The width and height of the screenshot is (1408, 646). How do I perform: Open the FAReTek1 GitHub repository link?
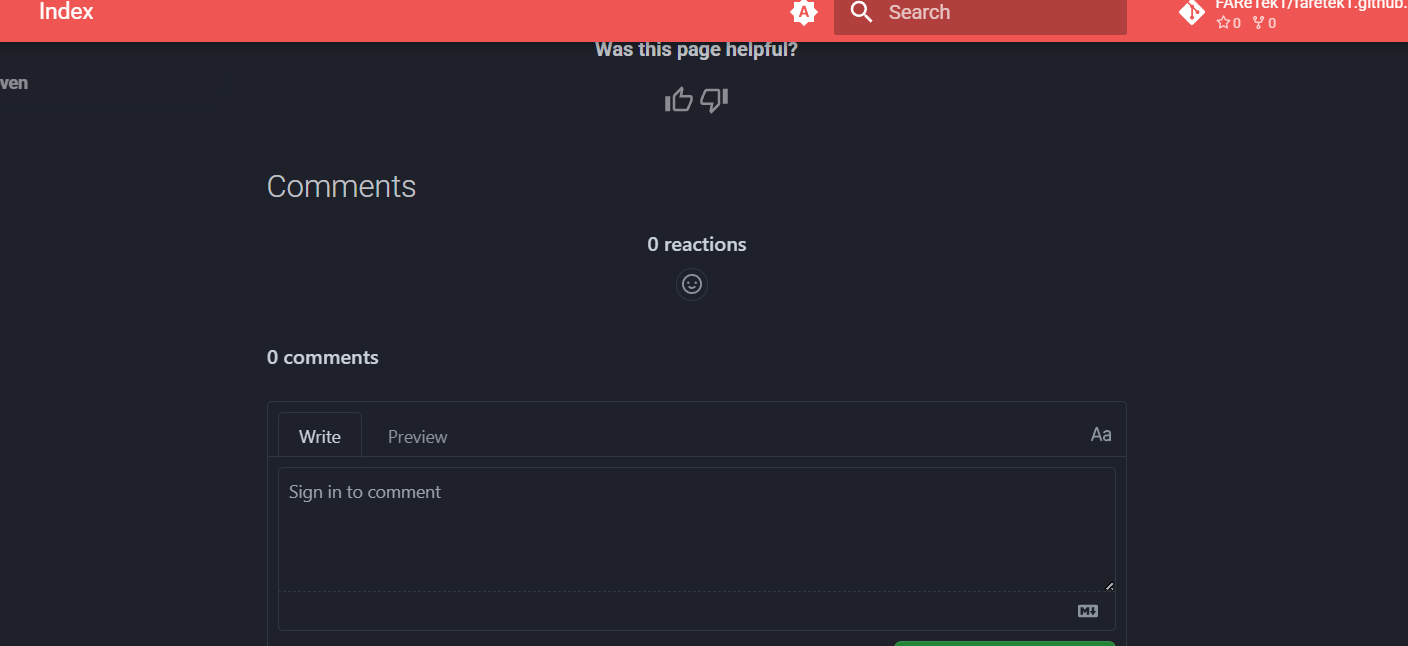click(1310, 5)
